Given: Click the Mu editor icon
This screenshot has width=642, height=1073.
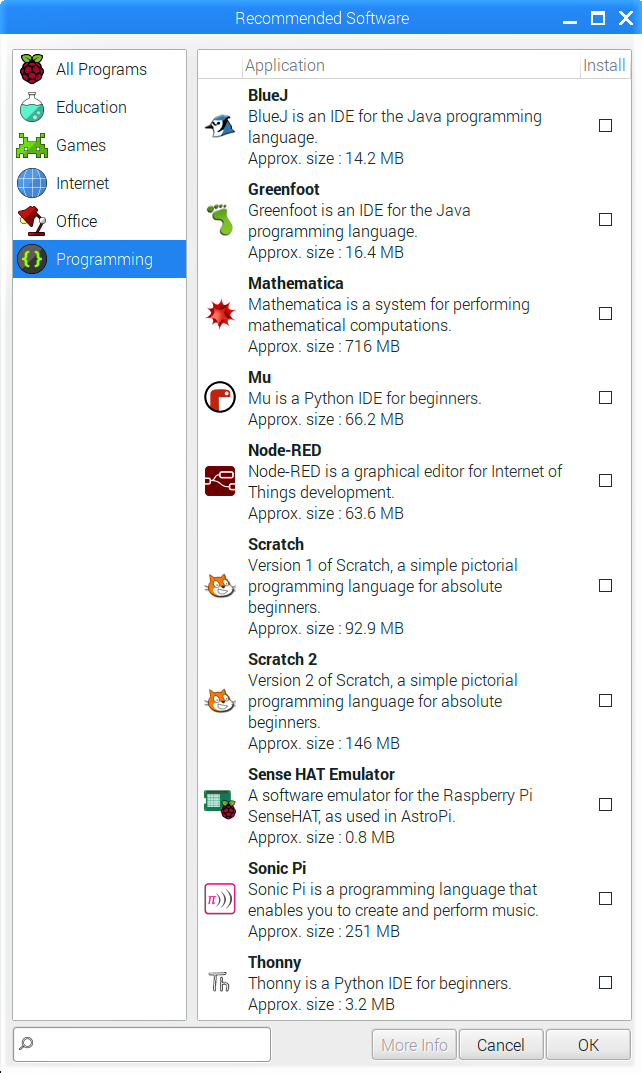Looking at the screenshot, I should coord(219,398).
